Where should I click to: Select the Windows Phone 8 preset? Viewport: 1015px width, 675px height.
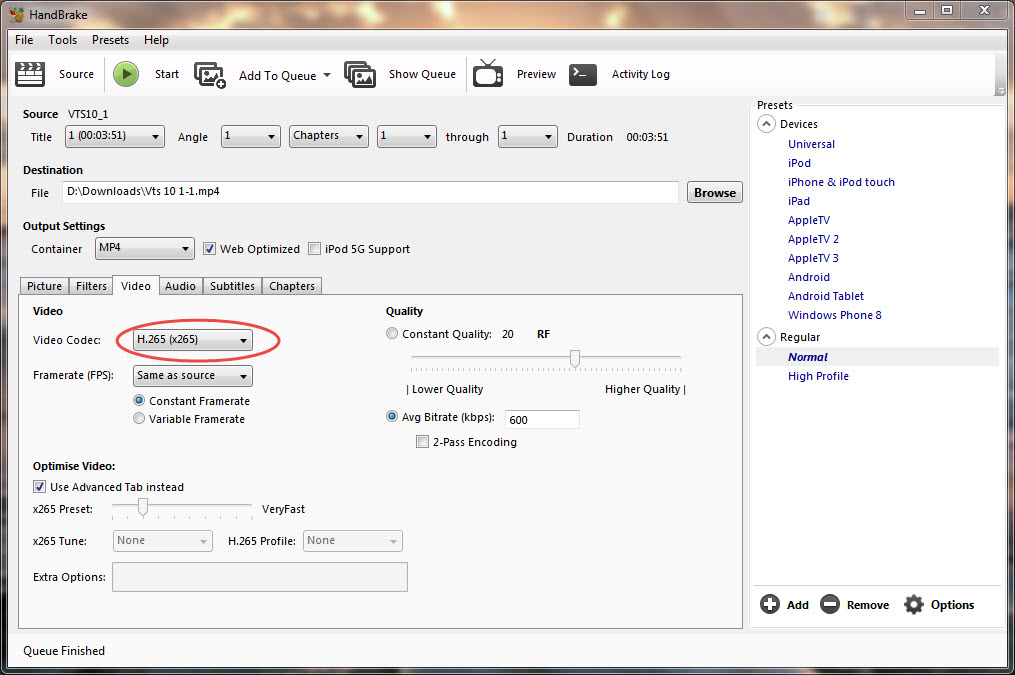(834, 315)
